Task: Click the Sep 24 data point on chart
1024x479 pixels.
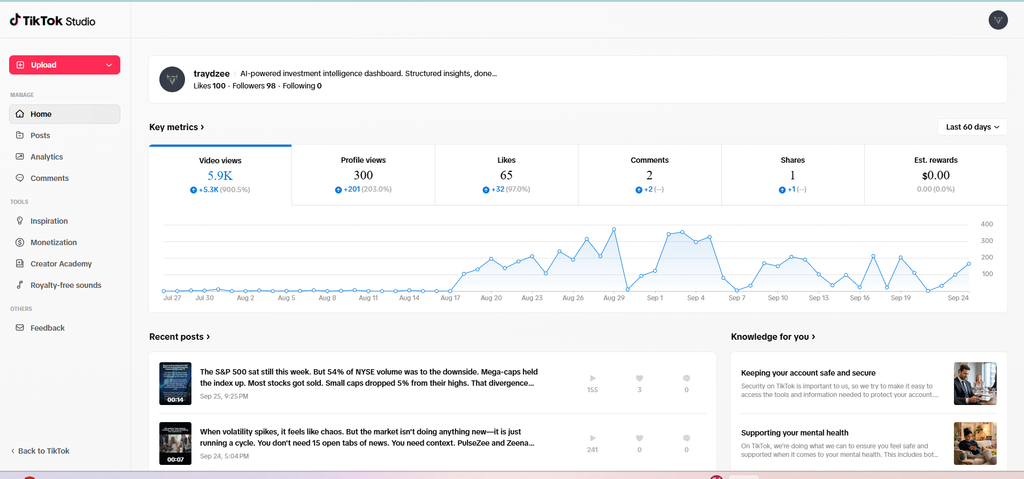Action: tap(968, 263)
